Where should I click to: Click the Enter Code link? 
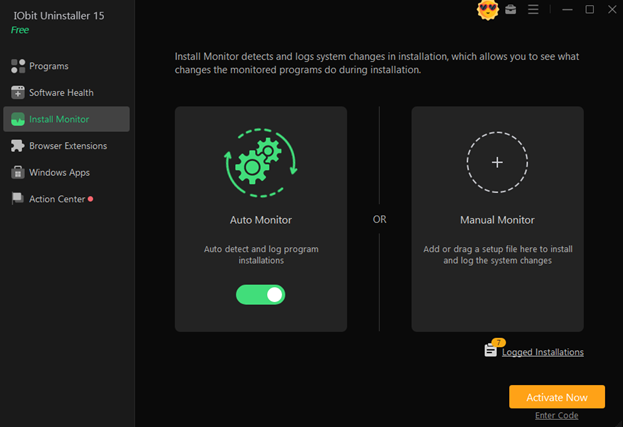pos(556,415)
